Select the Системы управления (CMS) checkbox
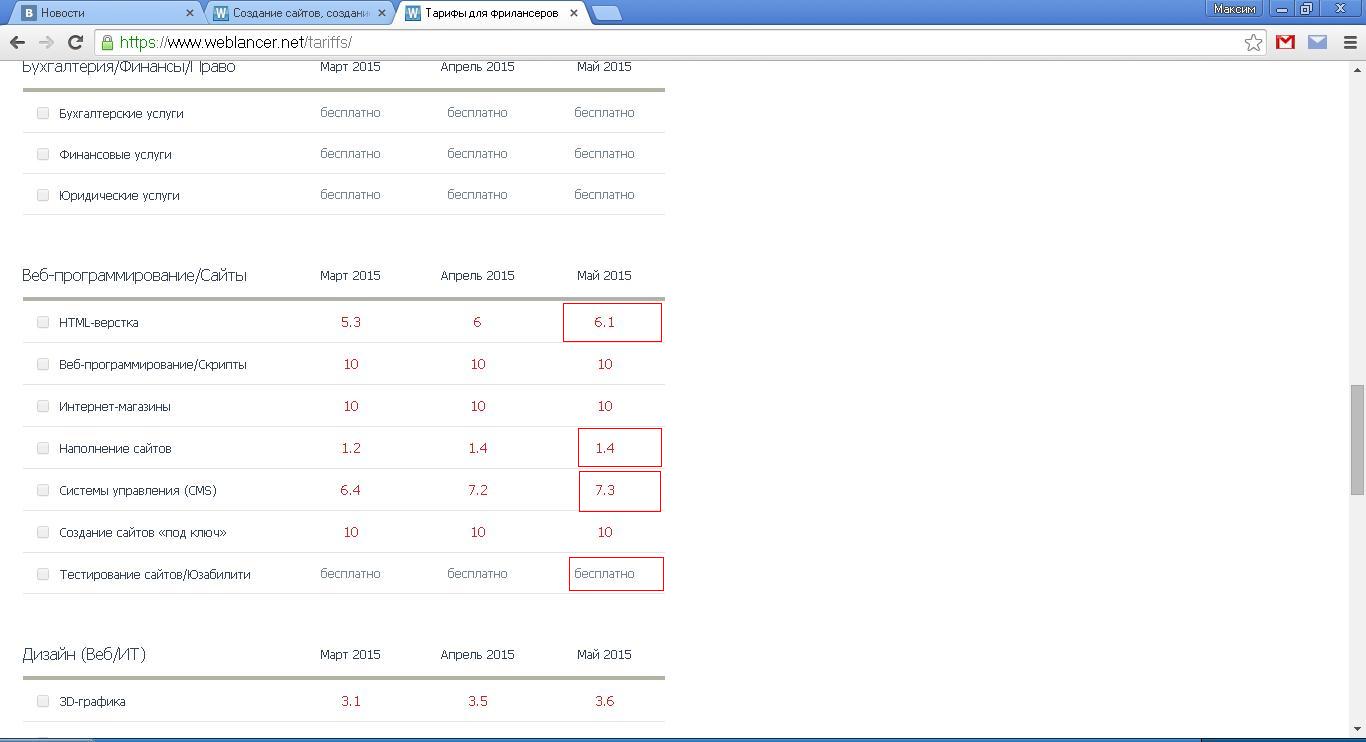 pos(43,490)
